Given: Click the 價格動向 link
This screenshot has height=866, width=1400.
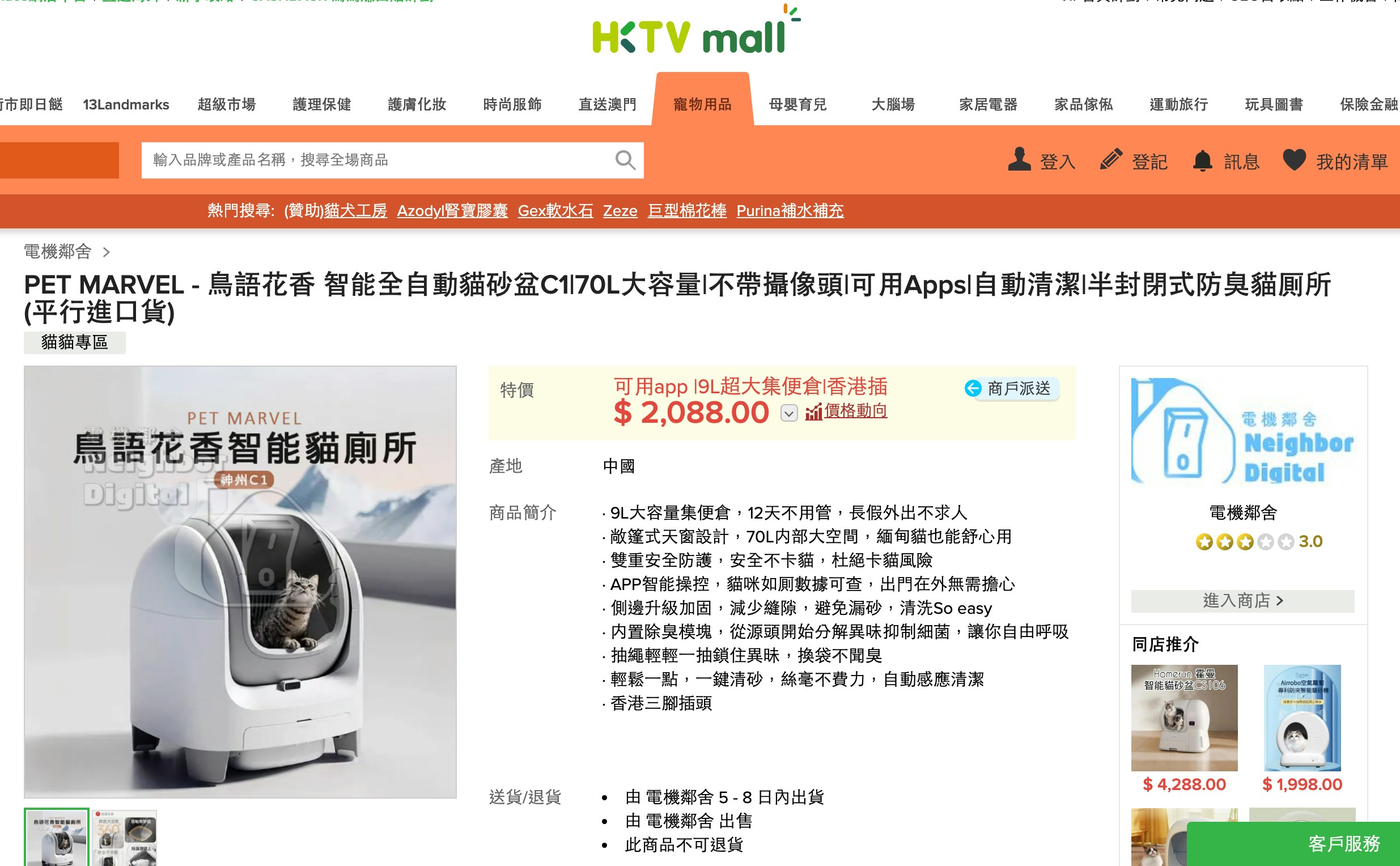Looking at the screenshot, I should (855, 411).
